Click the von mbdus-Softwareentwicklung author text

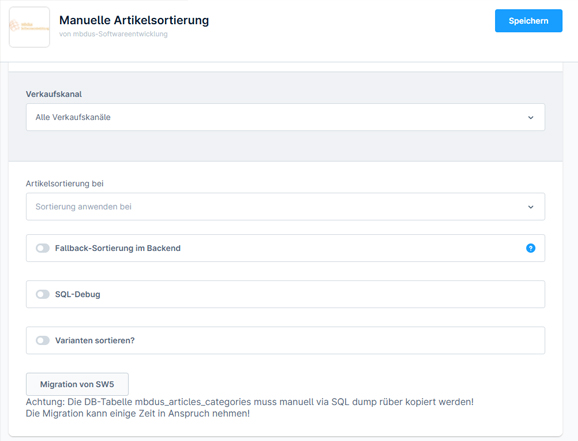pos(113,34)
